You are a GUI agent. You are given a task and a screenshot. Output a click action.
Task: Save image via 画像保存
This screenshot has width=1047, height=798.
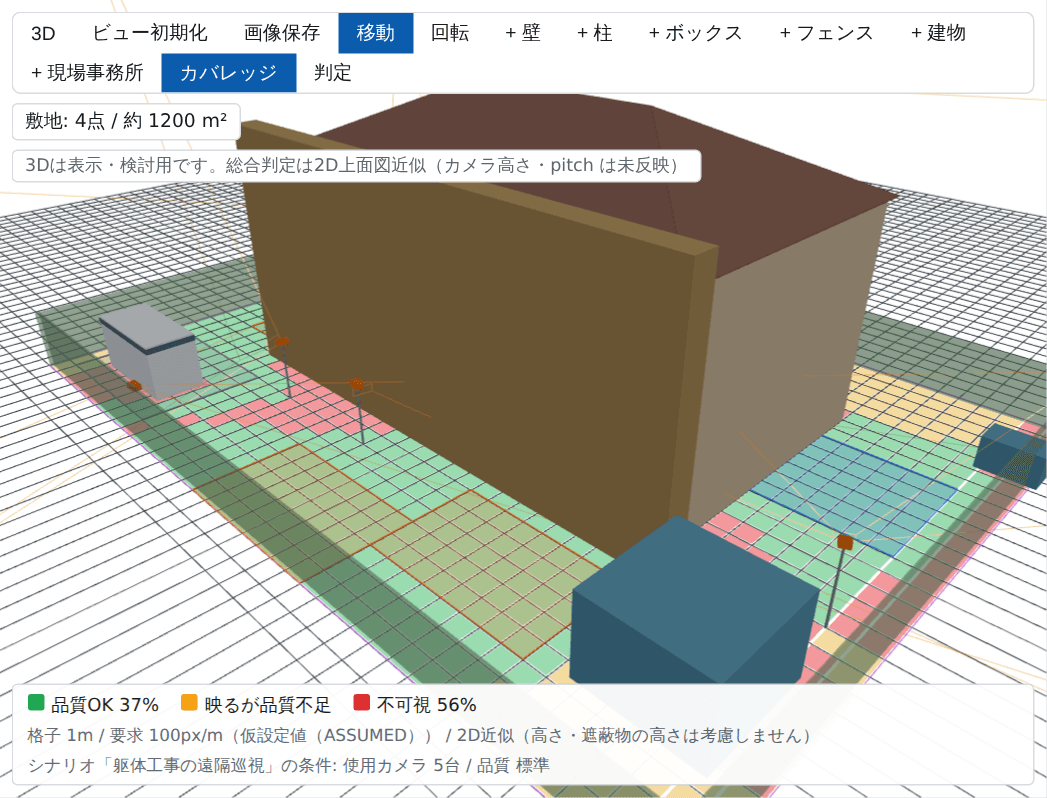click(x=282, y=33)
